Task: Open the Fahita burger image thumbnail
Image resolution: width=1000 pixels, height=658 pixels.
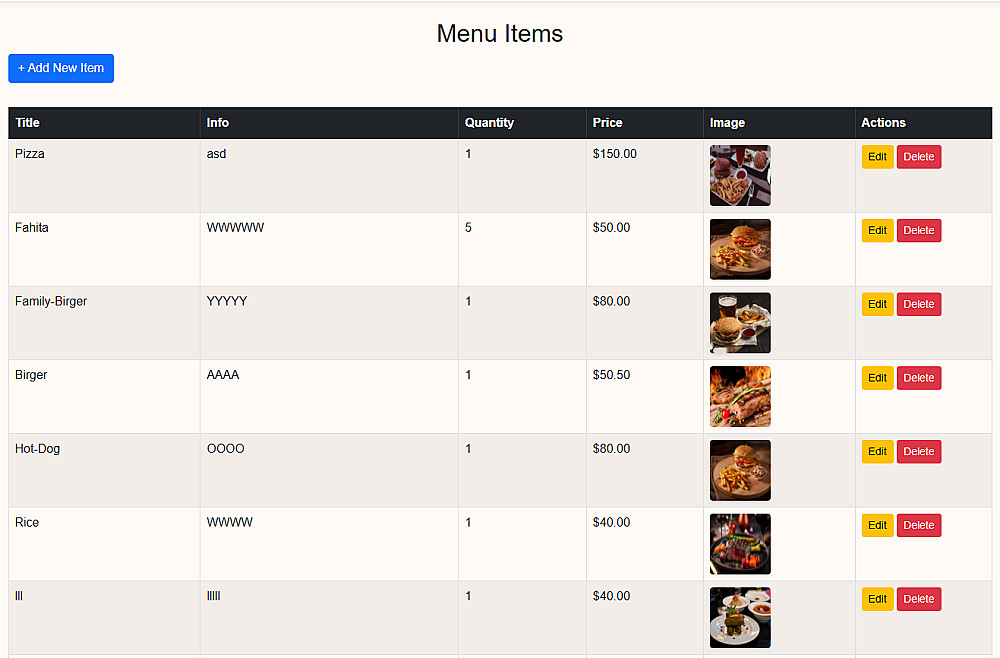Action: (x=740, y=249)
